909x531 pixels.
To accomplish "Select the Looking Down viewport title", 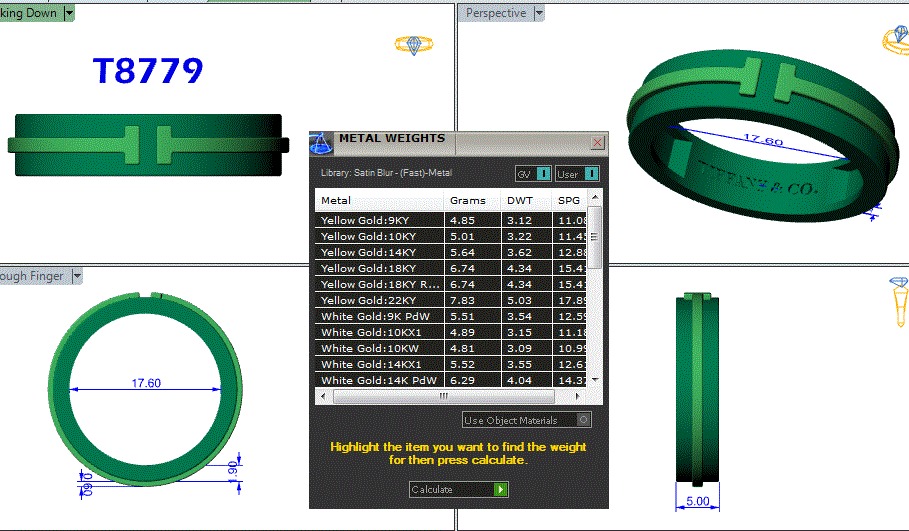I will point(30,13).
